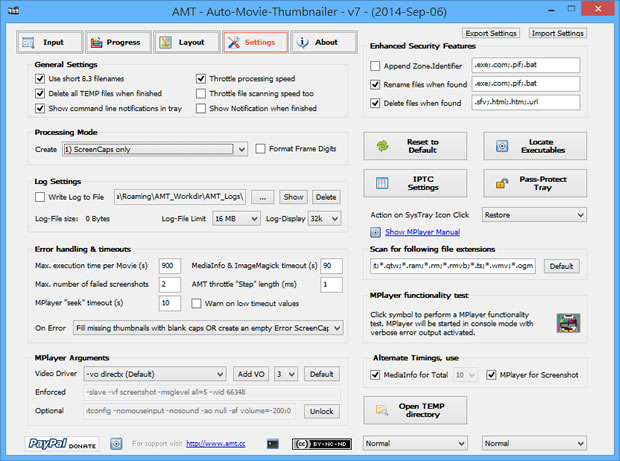Toggle Rename files when found checkbox
620x461 pixels.
tap(375, 84)
